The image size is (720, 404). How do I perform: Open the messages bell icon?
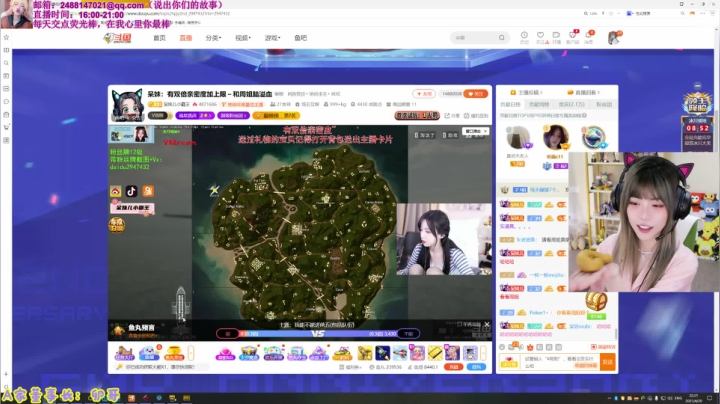point(589,37)
